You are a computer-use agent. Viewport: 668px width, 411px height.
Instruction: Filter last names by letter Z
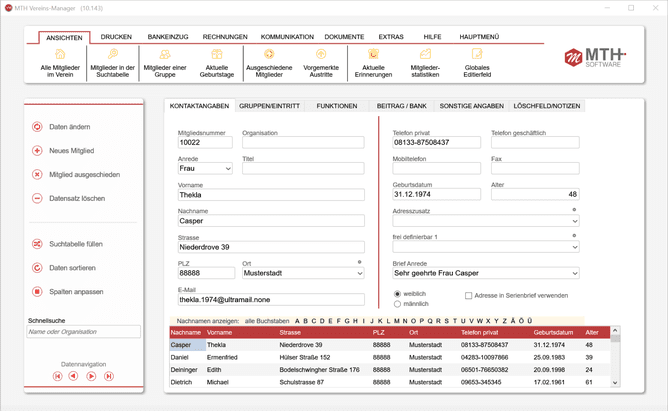click(504, 321)
